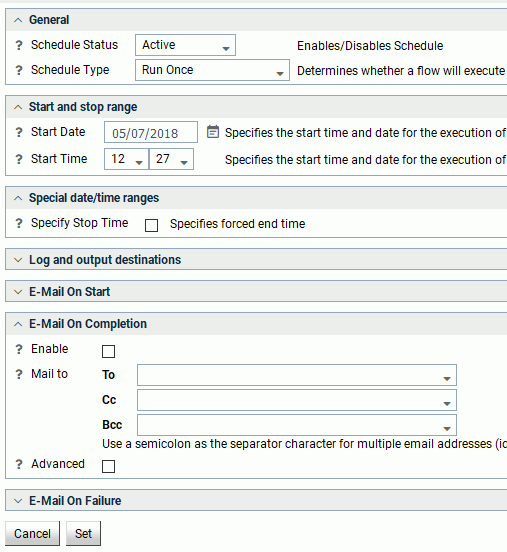Click the question mark next to Start Date
Viewport: 507px width, 552px height.
coord(19,132)
